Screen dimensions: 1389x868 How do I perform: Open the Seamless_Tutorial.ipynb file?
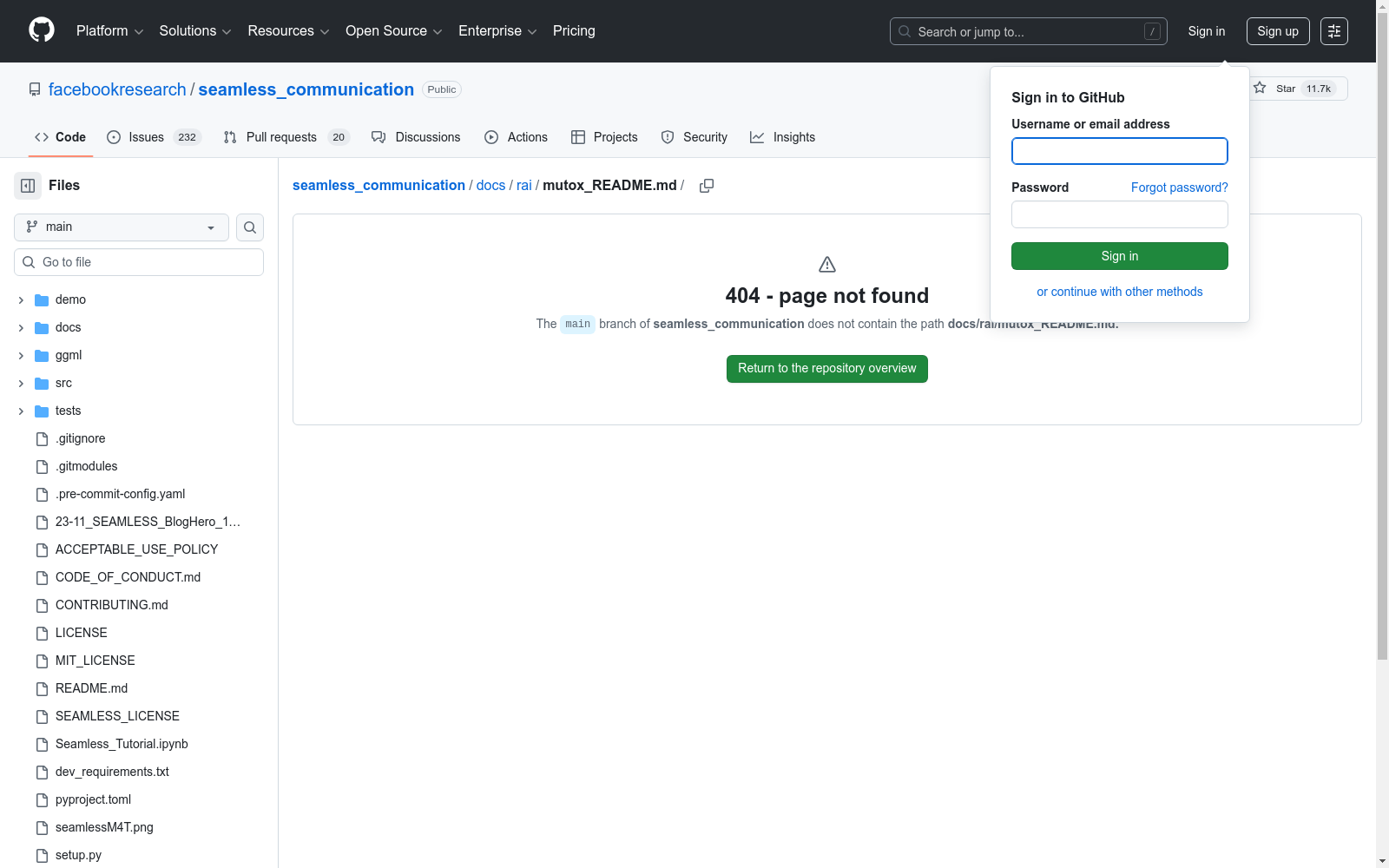click(x=122, y=745)
